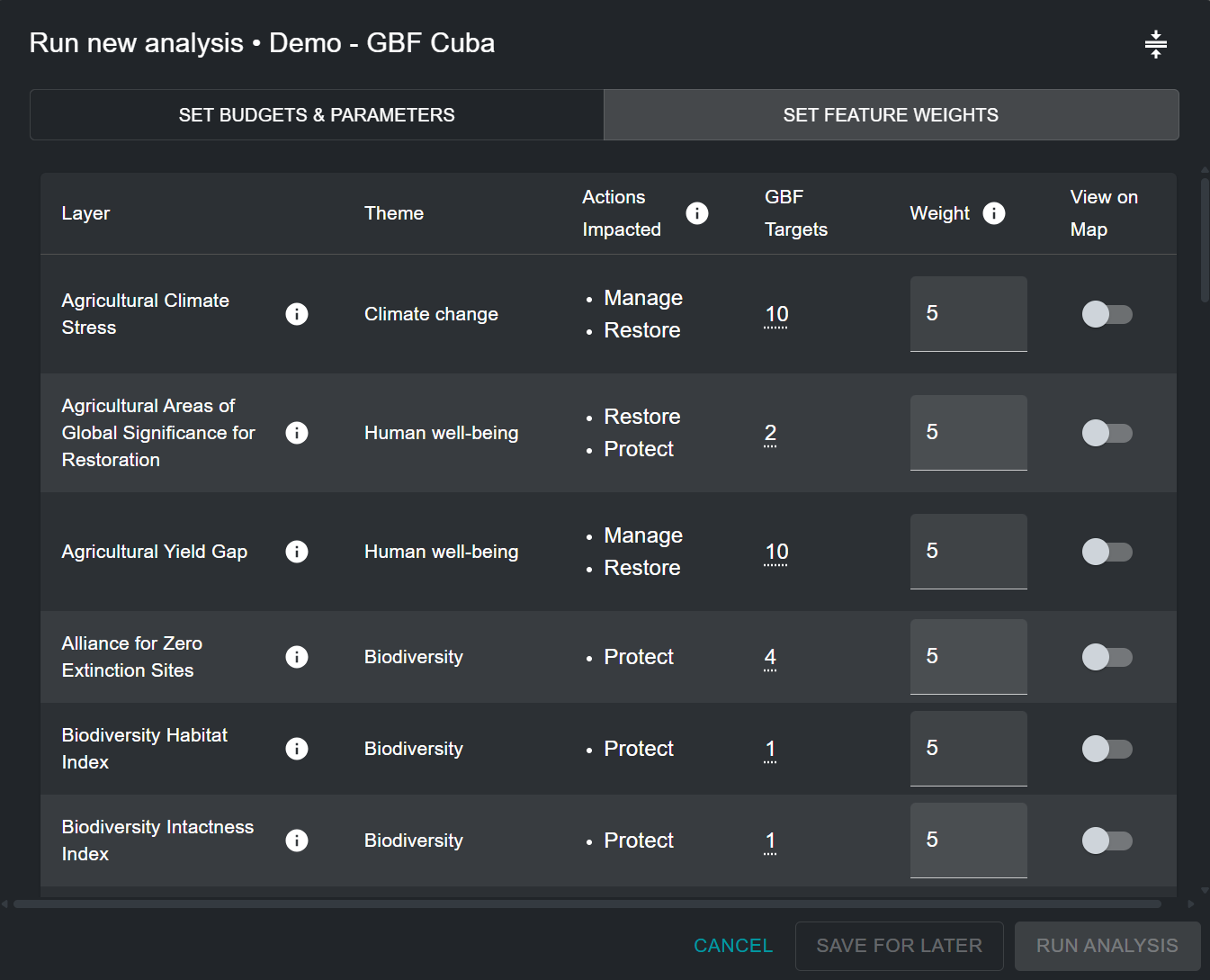Click the Cancel button
1210x980 pixels.
(733, 946)
